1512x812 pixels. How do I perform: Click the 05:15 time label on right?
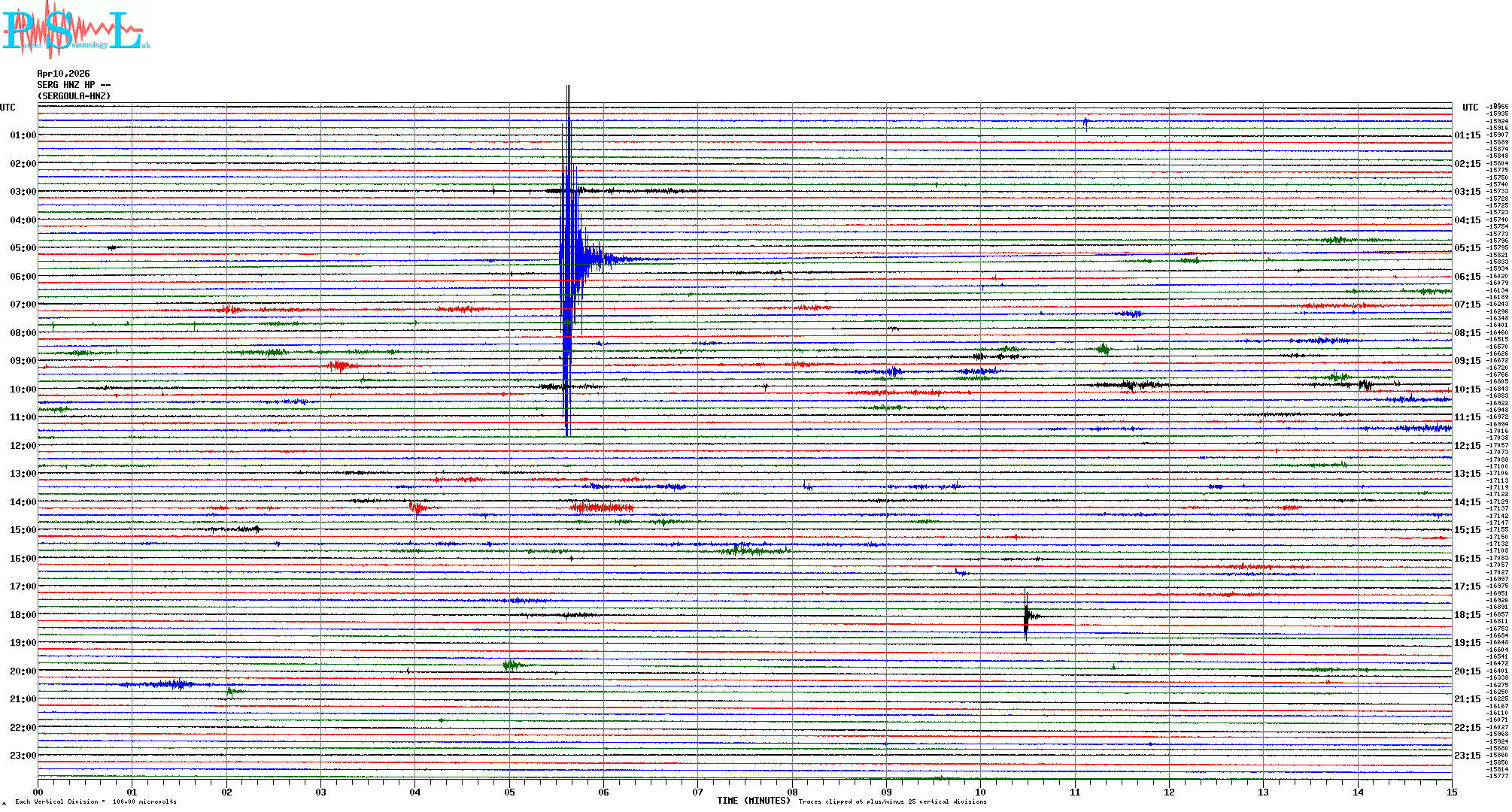tap(1467, 248)
